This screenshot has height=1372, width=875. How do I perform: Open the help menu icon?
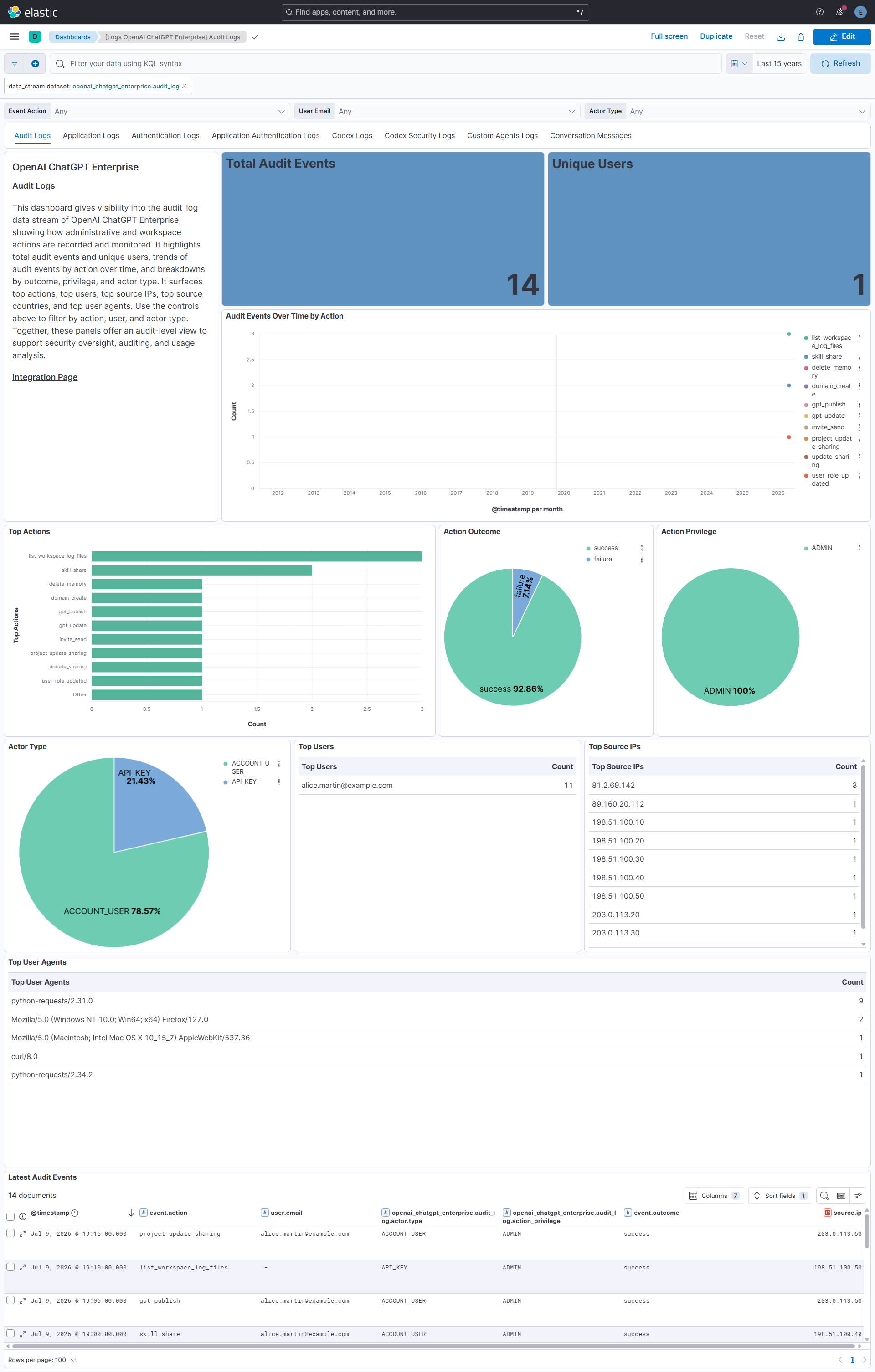click(x=820, y=12)
